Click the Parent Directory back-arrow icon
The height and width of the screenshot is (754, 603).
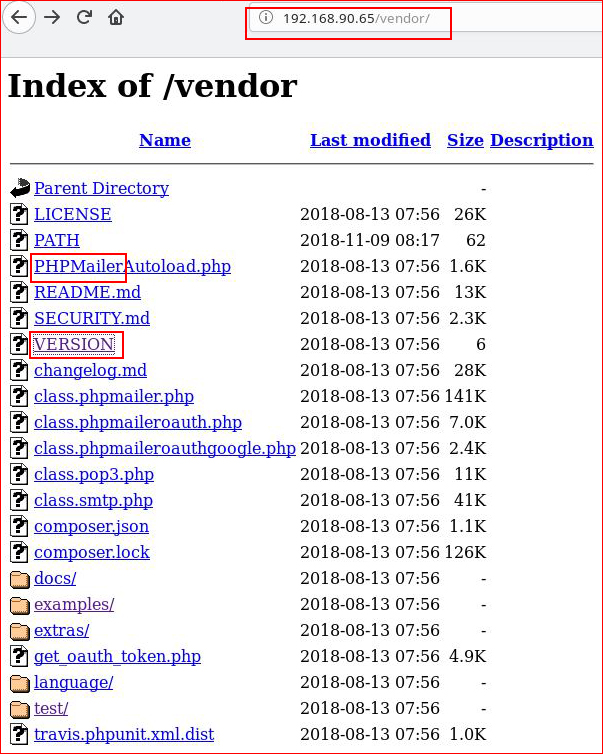click(20, 188)
